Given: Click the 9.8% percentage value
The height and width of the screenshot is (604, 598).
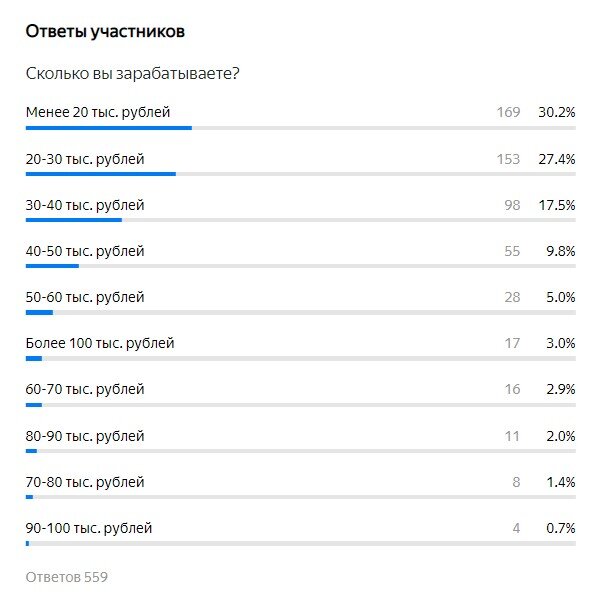Looking at the screenshot, I should click(561, 251).
